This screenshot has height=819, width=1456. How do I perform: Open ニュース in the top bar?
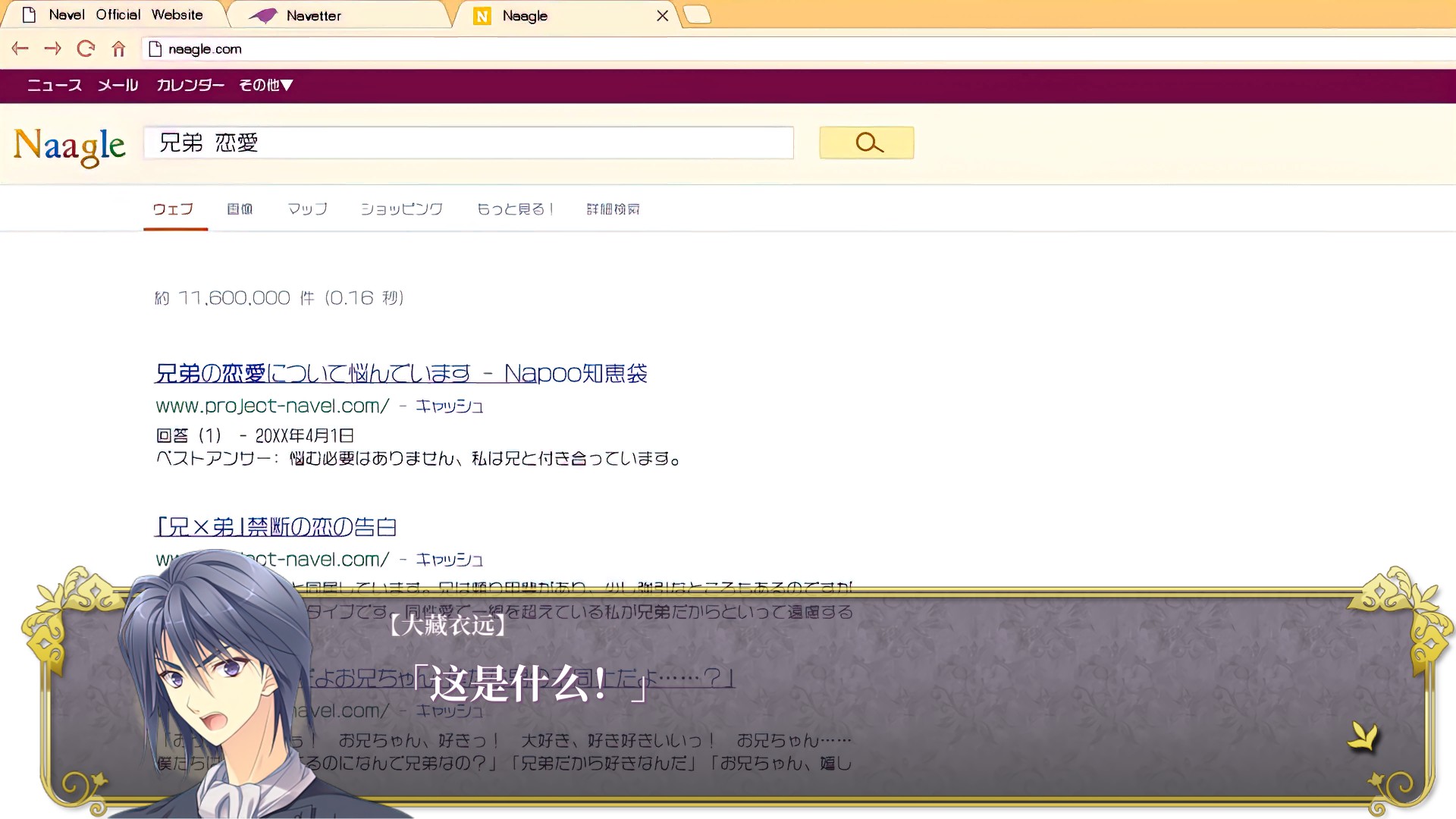[55, 85]
